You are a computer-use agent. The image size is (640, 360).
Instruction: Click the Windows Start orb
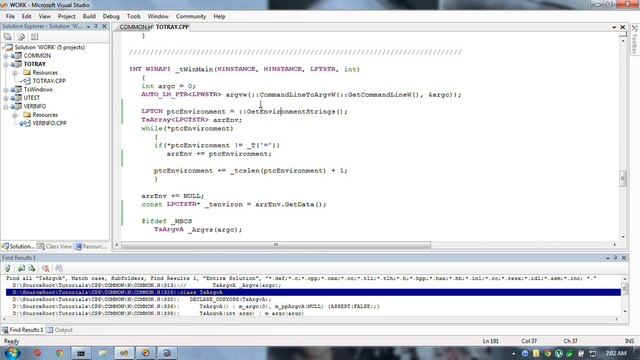tap(12, 353)
